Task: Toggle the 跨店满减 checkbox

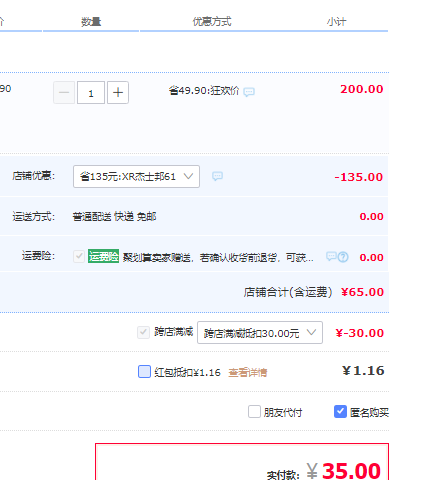Action: click(143, 332)
